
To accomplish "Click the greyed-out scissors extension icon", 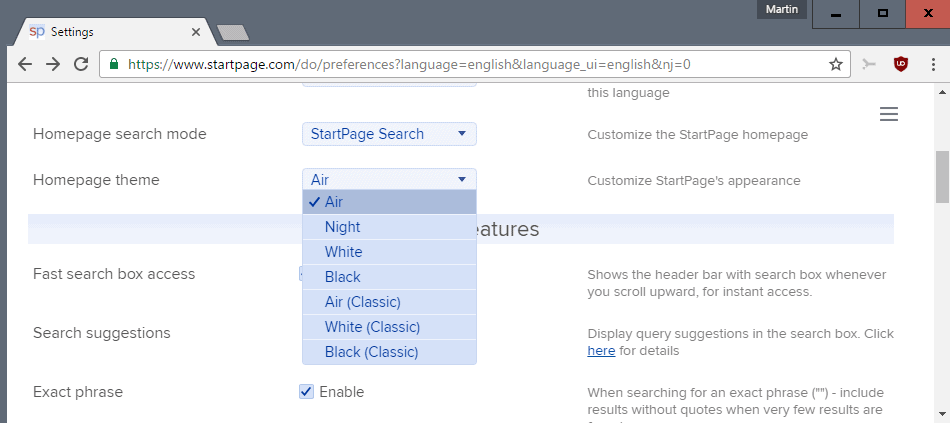I will (x=869, y=64).
